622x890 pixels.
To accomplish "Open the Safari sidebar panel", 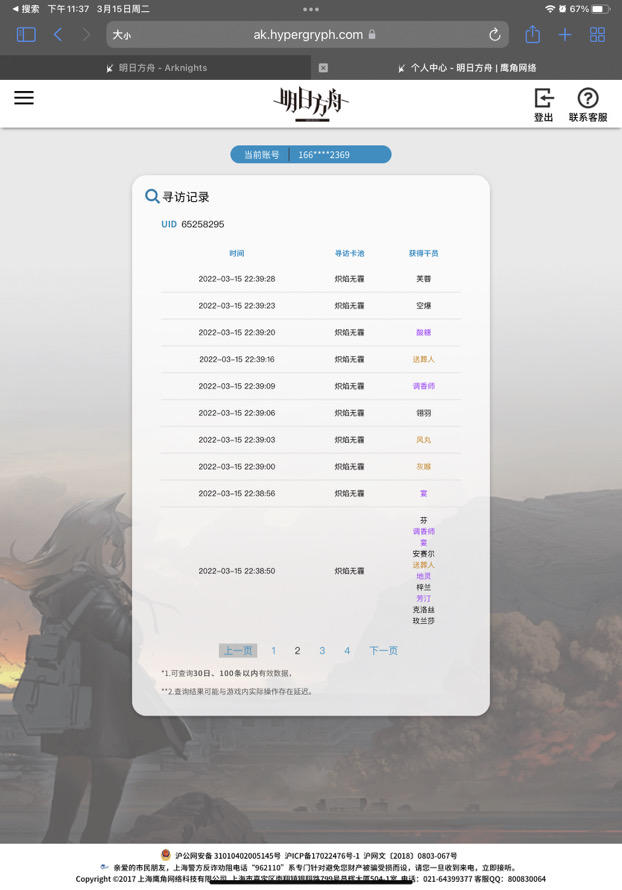I will [26, 35].
